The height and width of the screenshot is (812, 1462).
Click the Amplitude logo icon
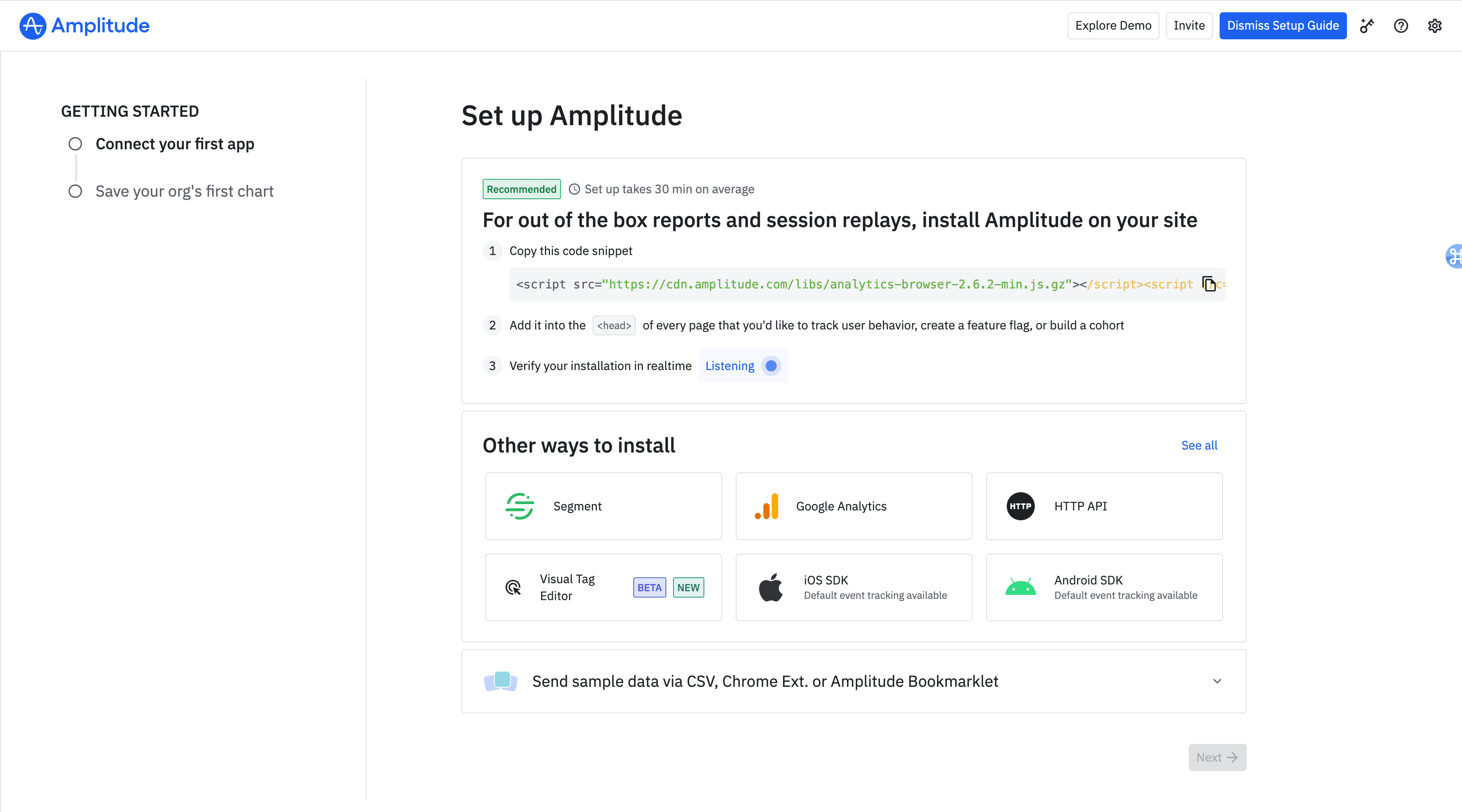click(32, 26)
